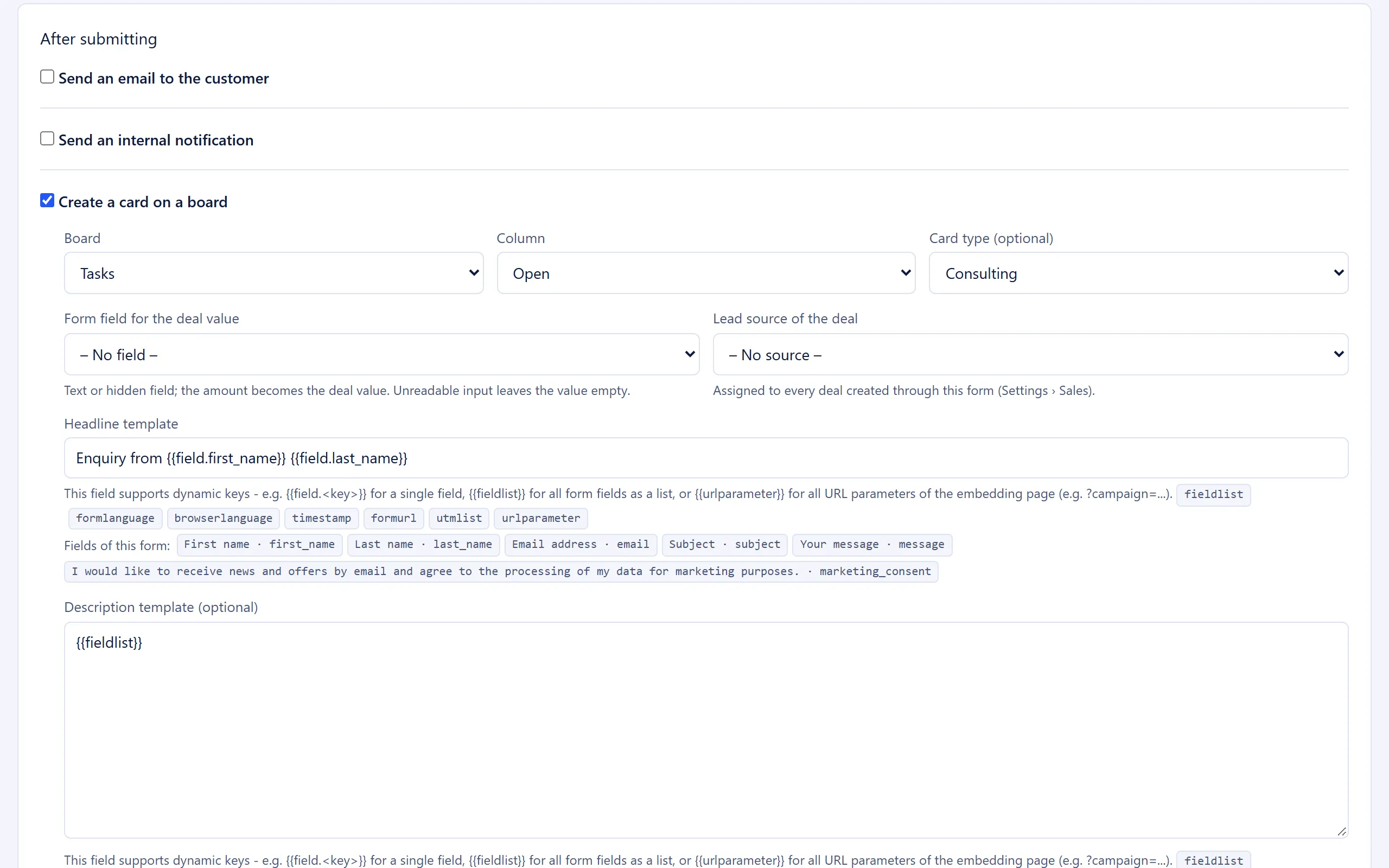Click the Form field for the deal value label
This screenshot has height=868, width=1389.
point(151,318)
